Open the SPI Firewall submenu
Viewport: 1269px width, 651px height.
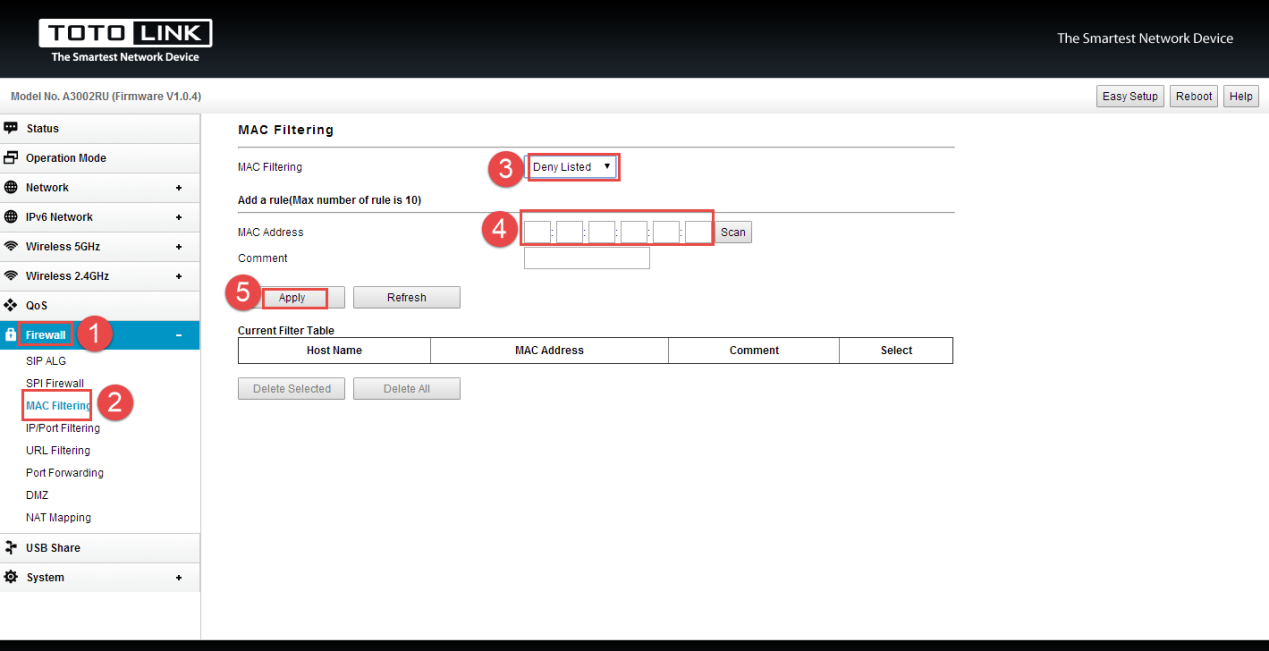55,383
